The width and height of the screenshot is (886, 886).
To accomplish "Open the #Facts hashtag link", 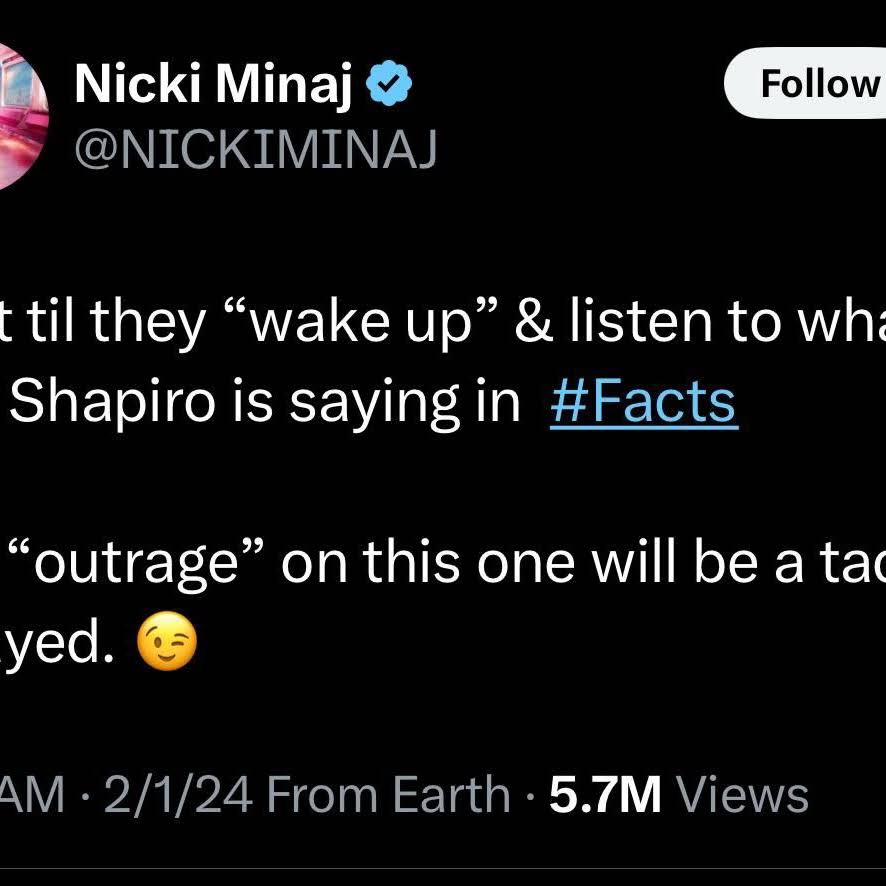I will tap(644, 402).
